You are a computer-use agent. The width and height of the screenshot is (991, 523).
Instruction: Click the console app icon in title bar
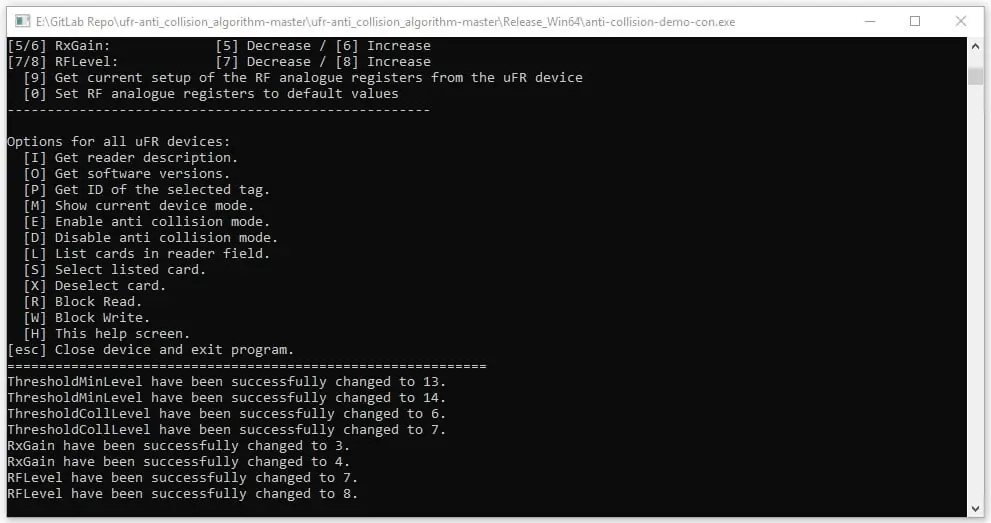pyautogui.click(x=23, y=21)
